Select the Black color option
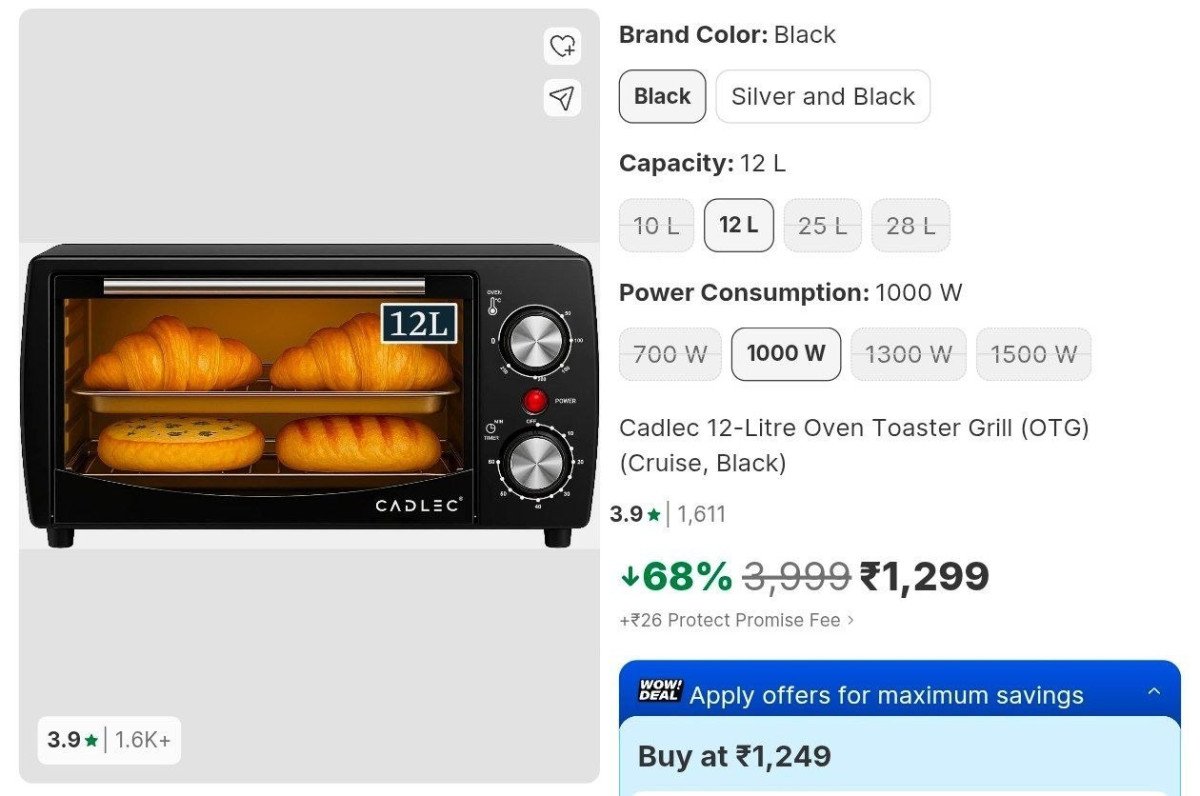1200x796 pixels. tap(662, 97)
